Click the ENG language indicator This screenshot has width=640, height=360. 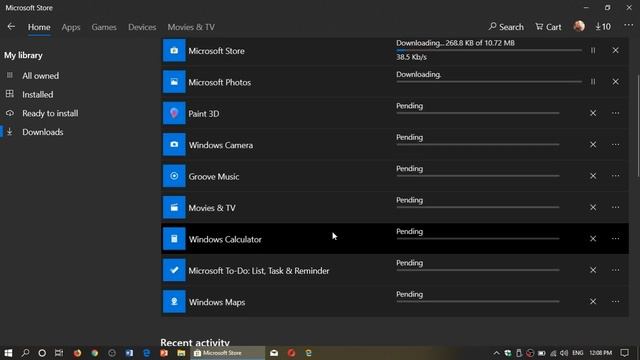(x=578, y=353)
